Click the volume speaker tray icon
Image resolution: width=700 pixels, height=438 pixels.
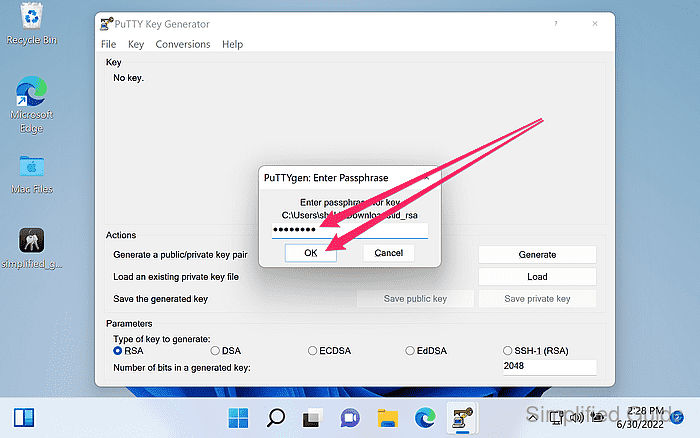[x=576, y=418]
